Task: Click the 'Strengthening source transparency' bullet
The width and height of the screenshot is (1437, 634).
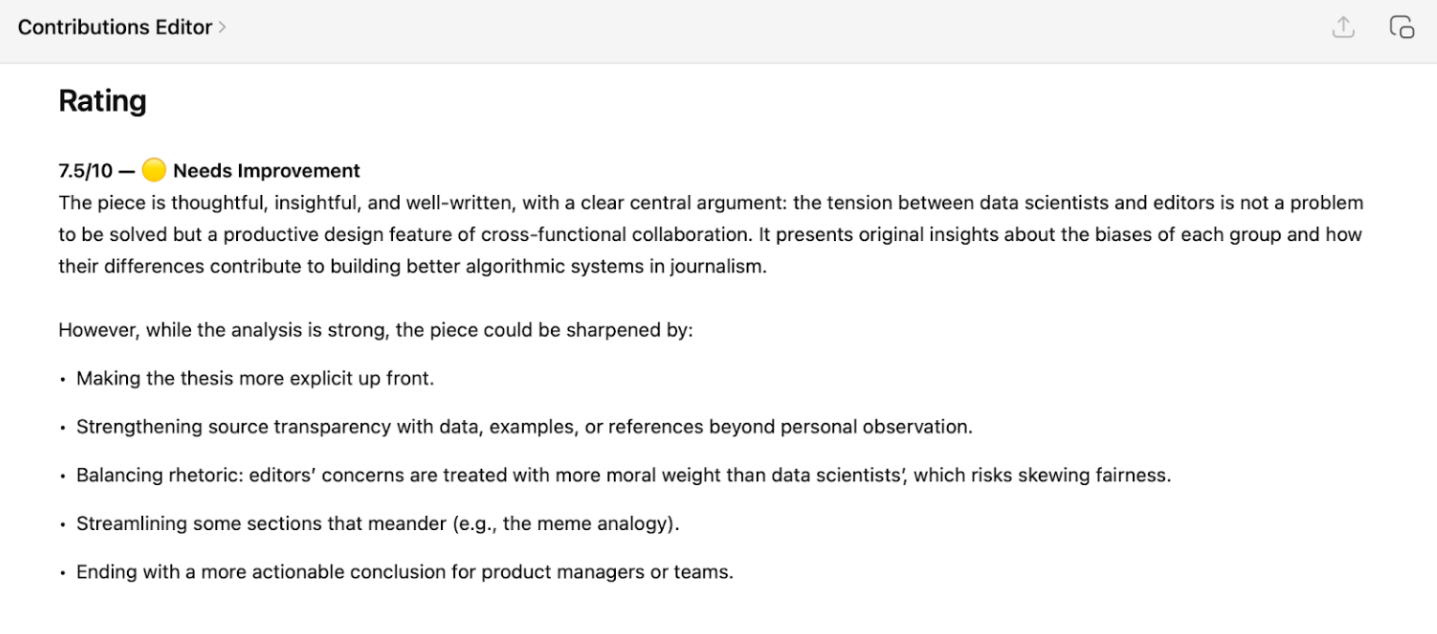Action: click(x=524, y=427)
